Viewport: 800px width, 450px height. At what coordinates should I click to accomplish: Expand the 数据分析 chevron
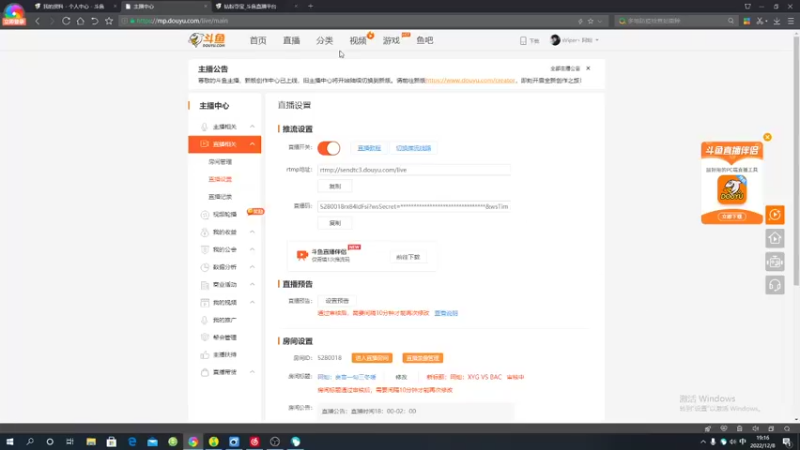coord(252,267)
